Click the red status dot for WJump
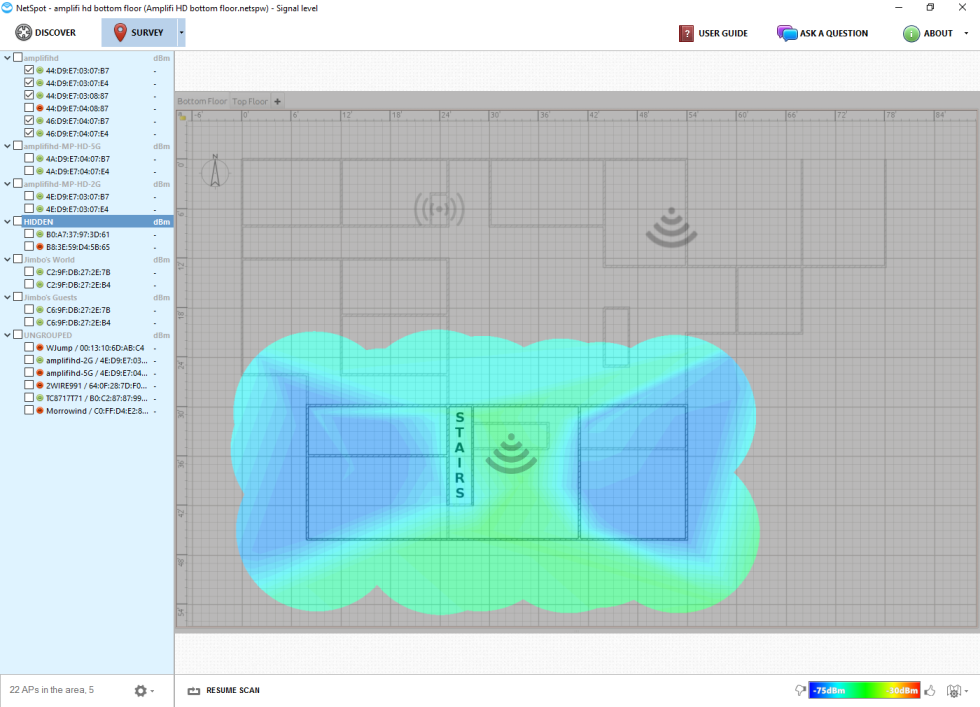The height and width of the screenshot is (707, 980). 39,348
